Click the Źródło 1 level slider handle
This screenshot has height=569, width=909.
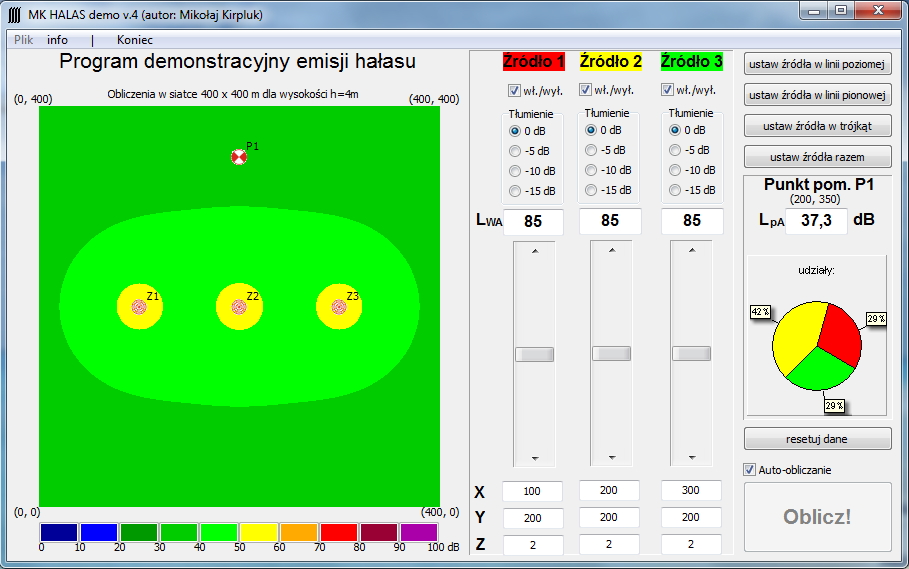tap(533, 353)
